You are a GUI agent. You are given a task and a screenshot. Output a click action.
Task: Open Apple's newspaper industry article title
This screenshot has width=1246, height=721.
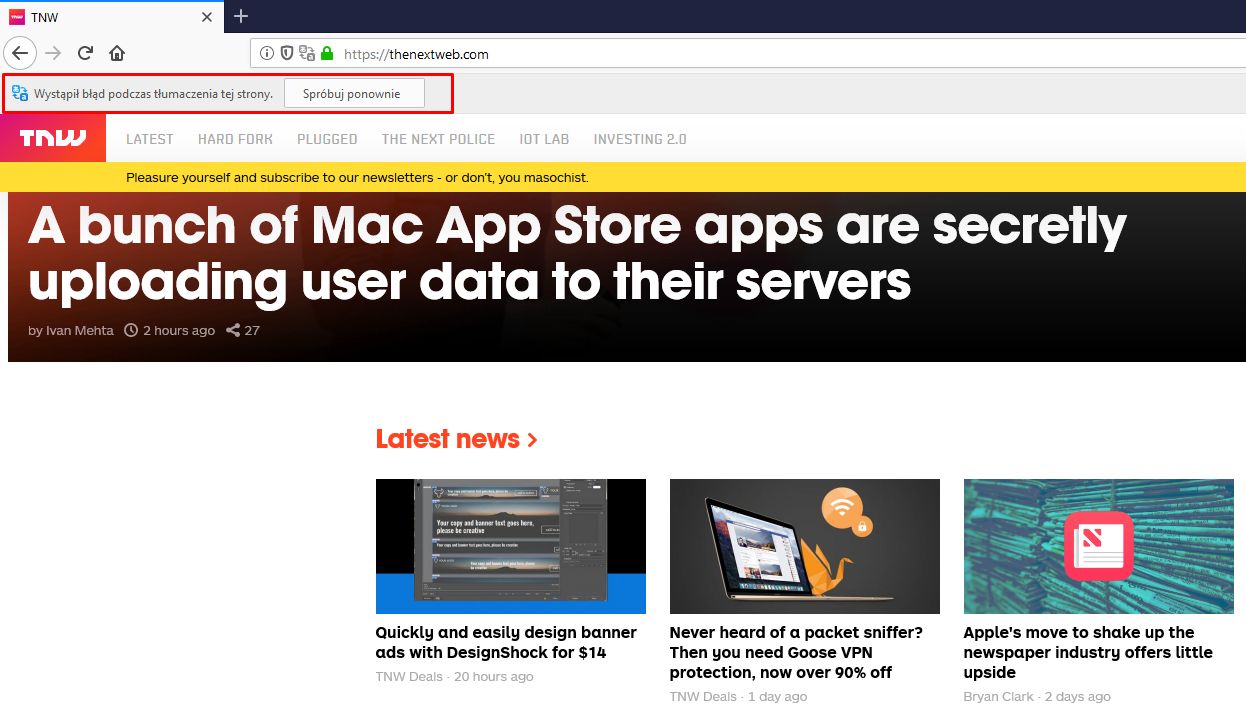pyautogui.click(x=1088, y=652)
